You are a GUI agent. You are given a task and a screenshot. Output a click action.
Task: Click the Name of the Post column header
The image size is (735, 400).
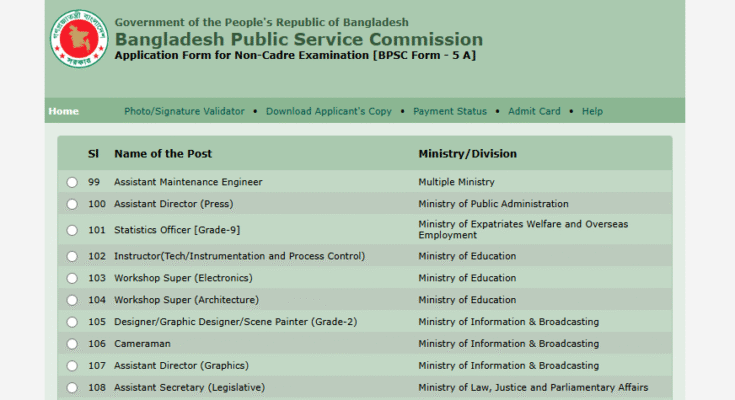click(163, 154)
